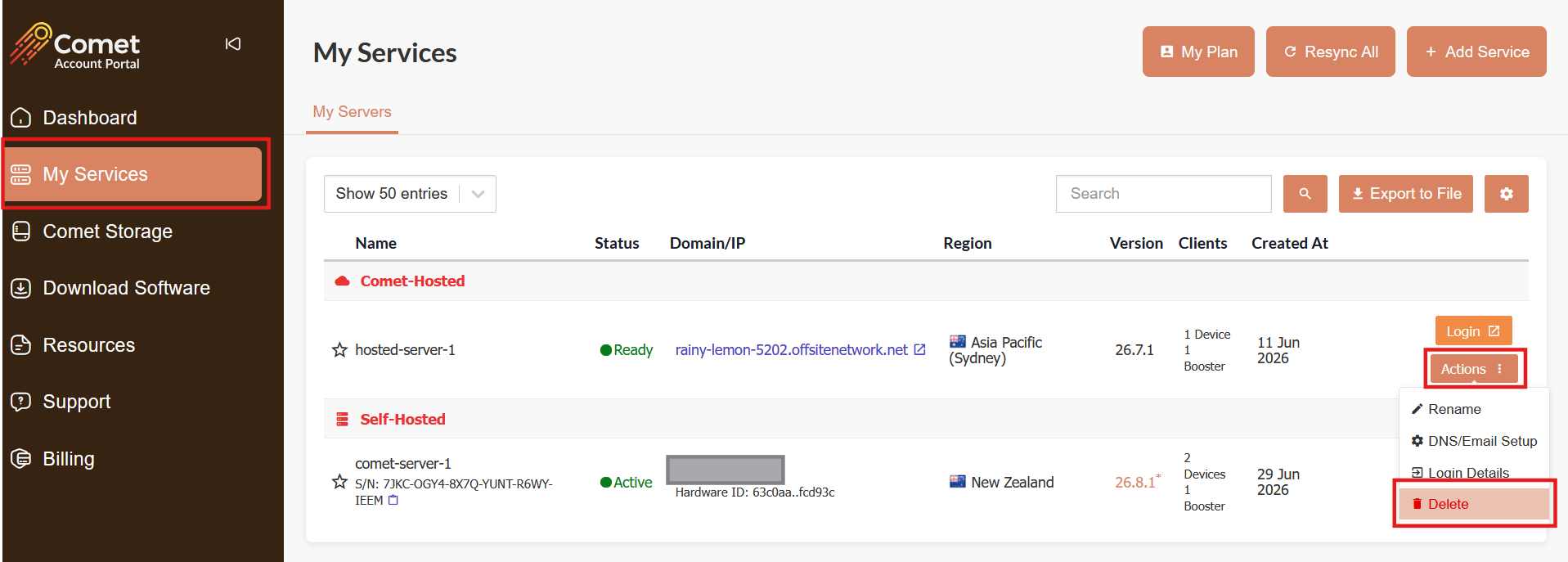
Task: Switch to the My Servers tab
Action: 352,112
